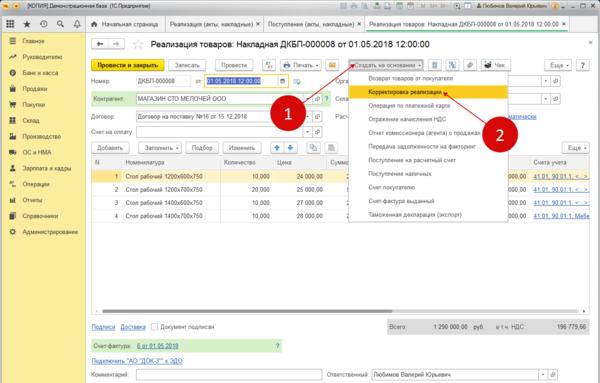Select Таможенная декларация (экспорт) item
This screenshot has height=383, width=600.
click(428, 215)
